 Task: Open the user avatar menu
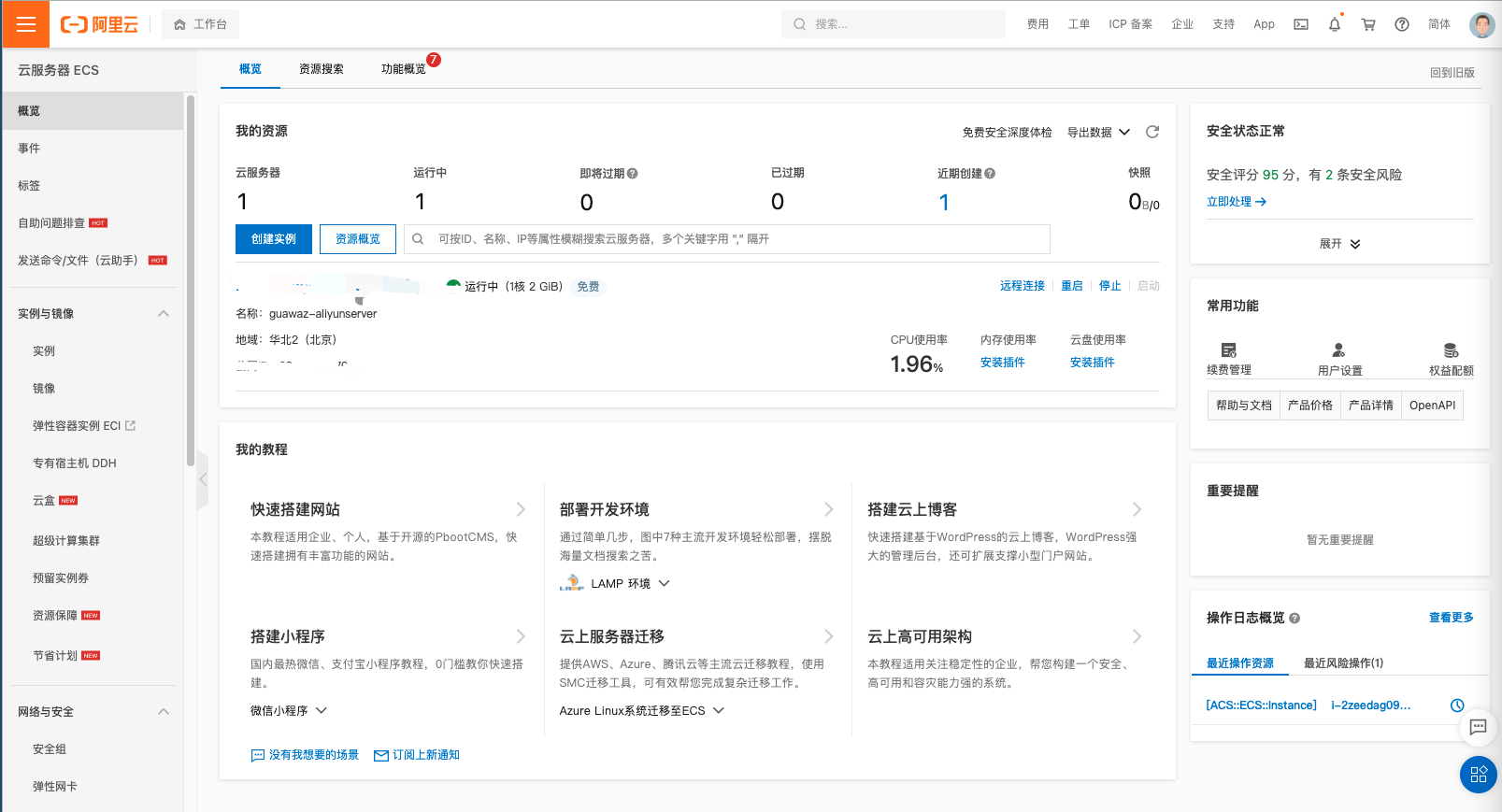click(x=1481, y=24)
